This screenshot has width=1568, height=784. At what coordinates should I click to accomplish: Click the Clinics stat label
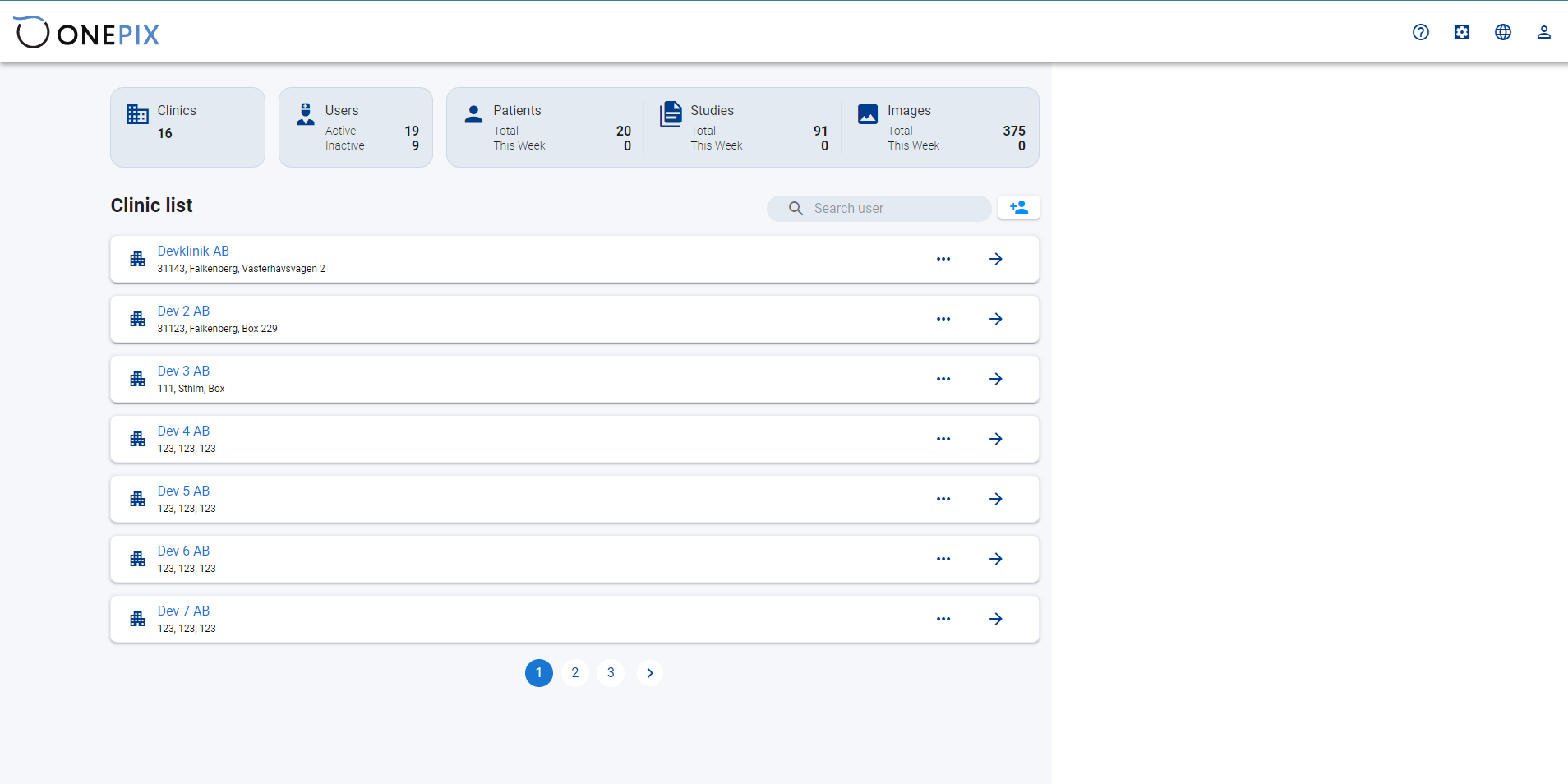coord(177,110)
